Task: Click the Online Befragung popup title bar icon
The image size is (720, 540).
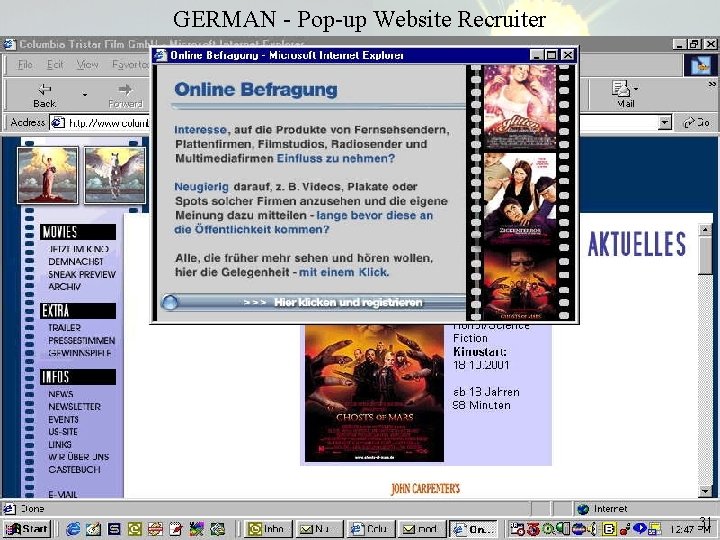Action: 160,55
